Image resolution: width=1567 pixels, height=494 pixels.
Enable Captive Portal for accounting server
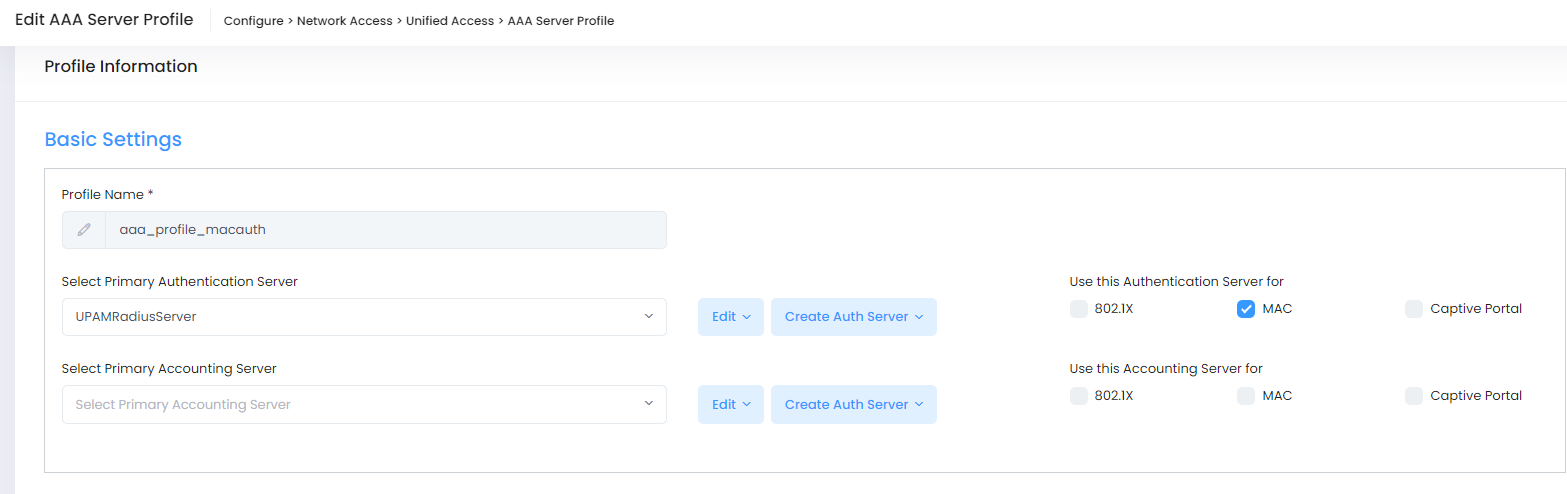[x=1414, y=396]
